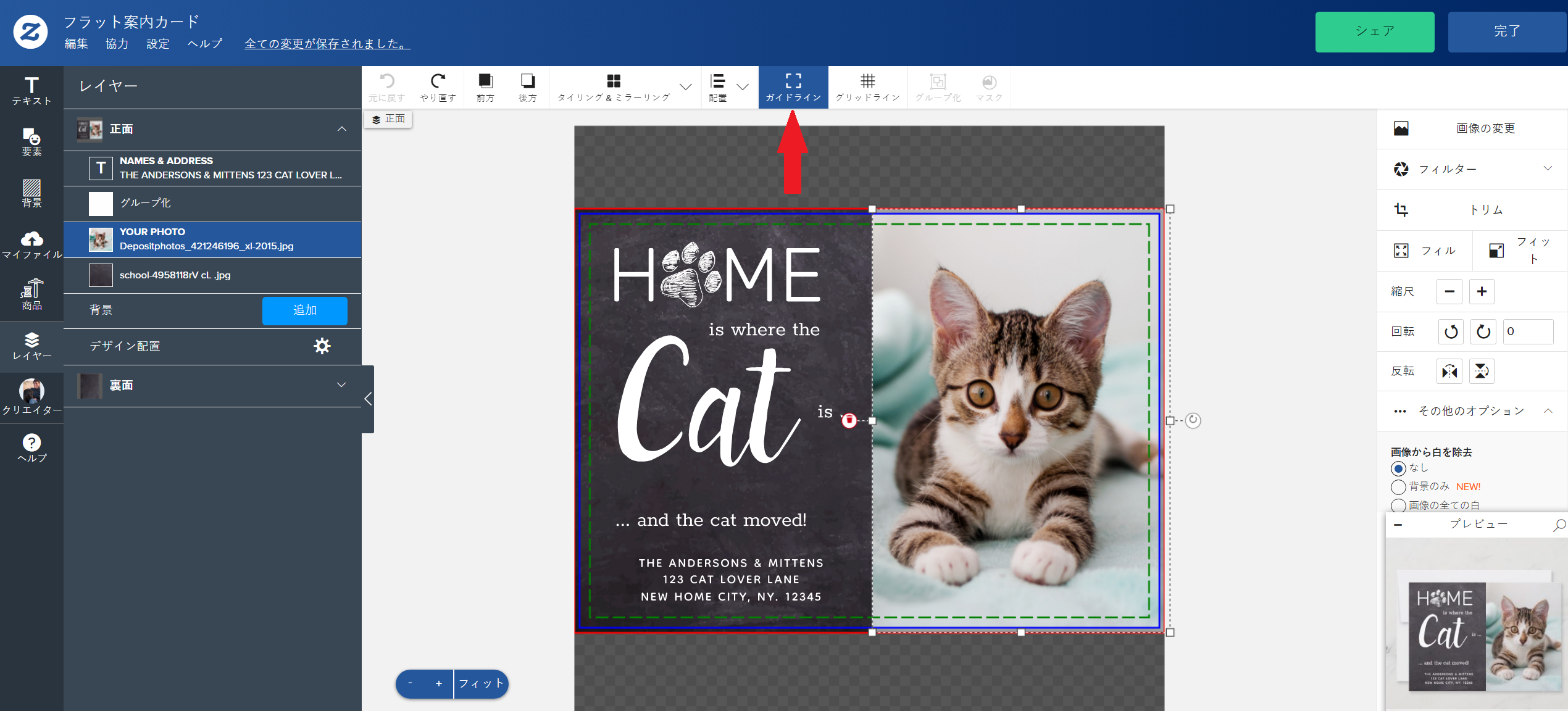1568x711 pixels.
Task: Zoom in on canvas with plus button
Action: (x=438, y=684)
